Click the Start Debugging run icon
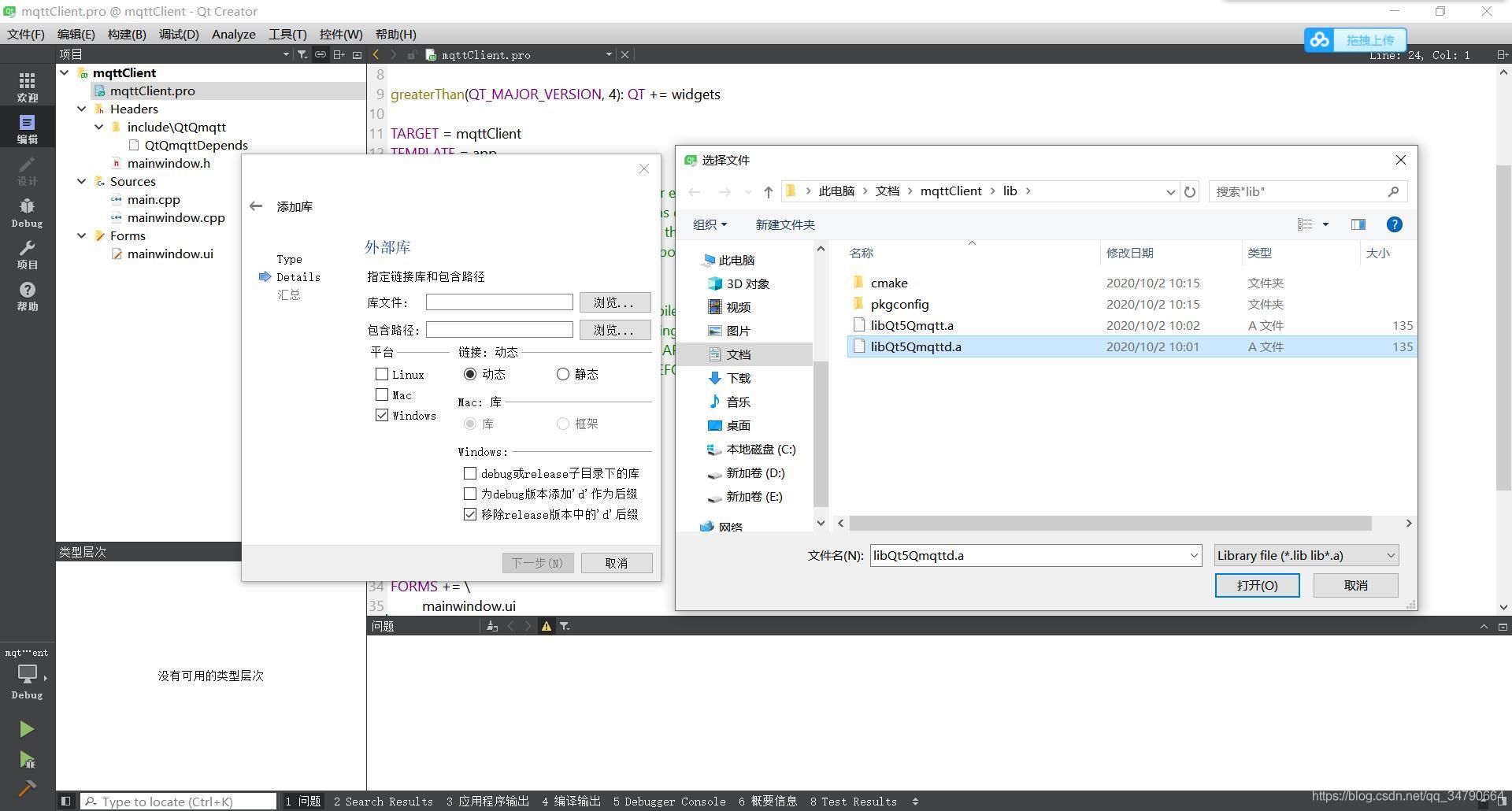Image resolution: width=1512 pixels, height=811 pixels. click(27, 760)
